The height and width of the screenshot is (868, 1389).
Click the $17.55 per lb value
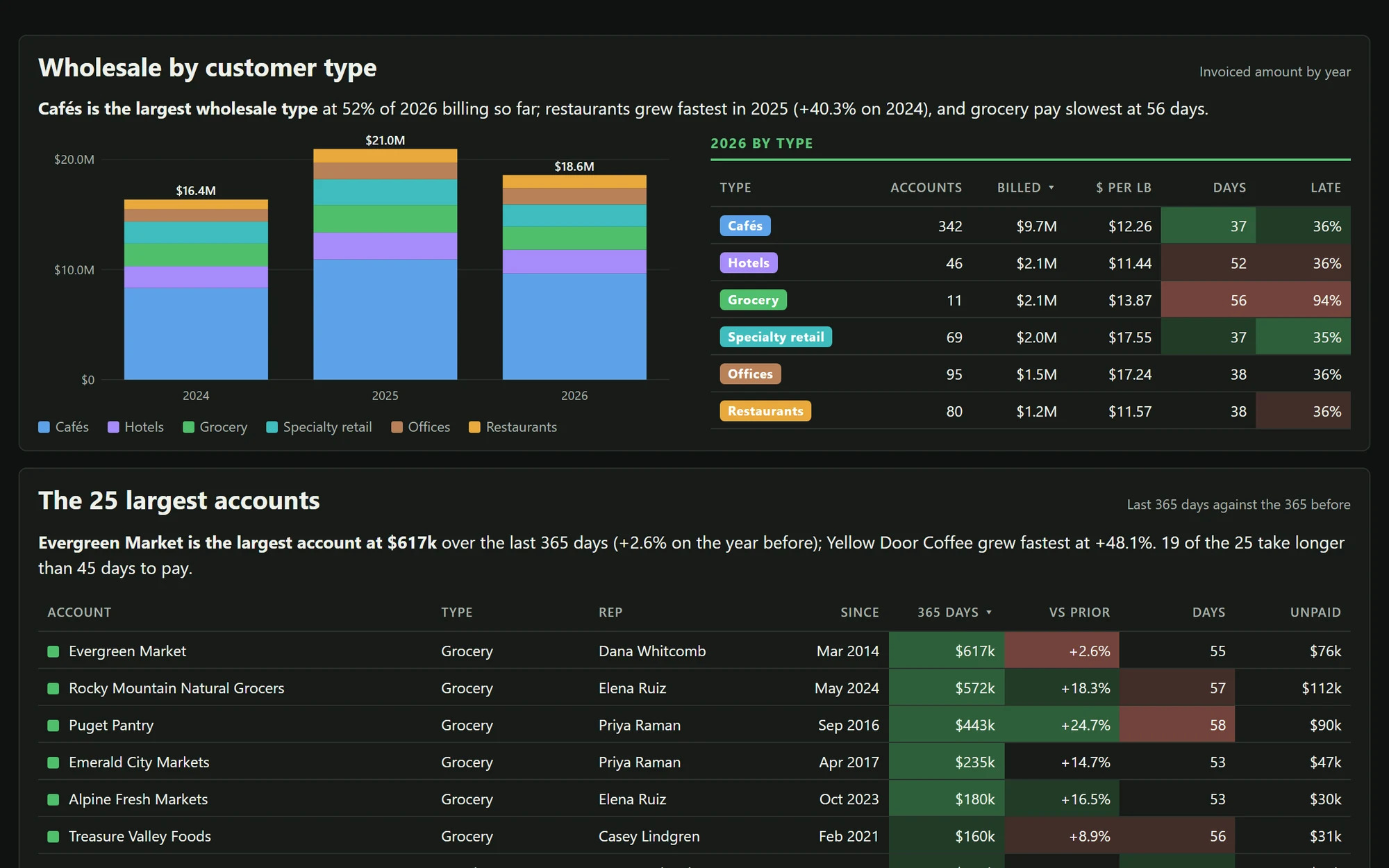point(1129,337)
